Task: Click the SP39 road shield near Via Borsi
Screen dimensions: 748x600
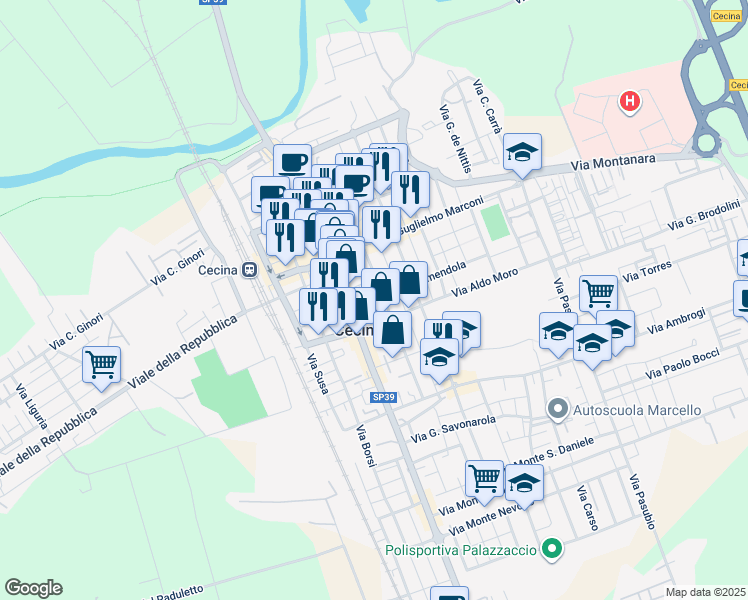Action: pyautogui.click(x=384, y=397)
